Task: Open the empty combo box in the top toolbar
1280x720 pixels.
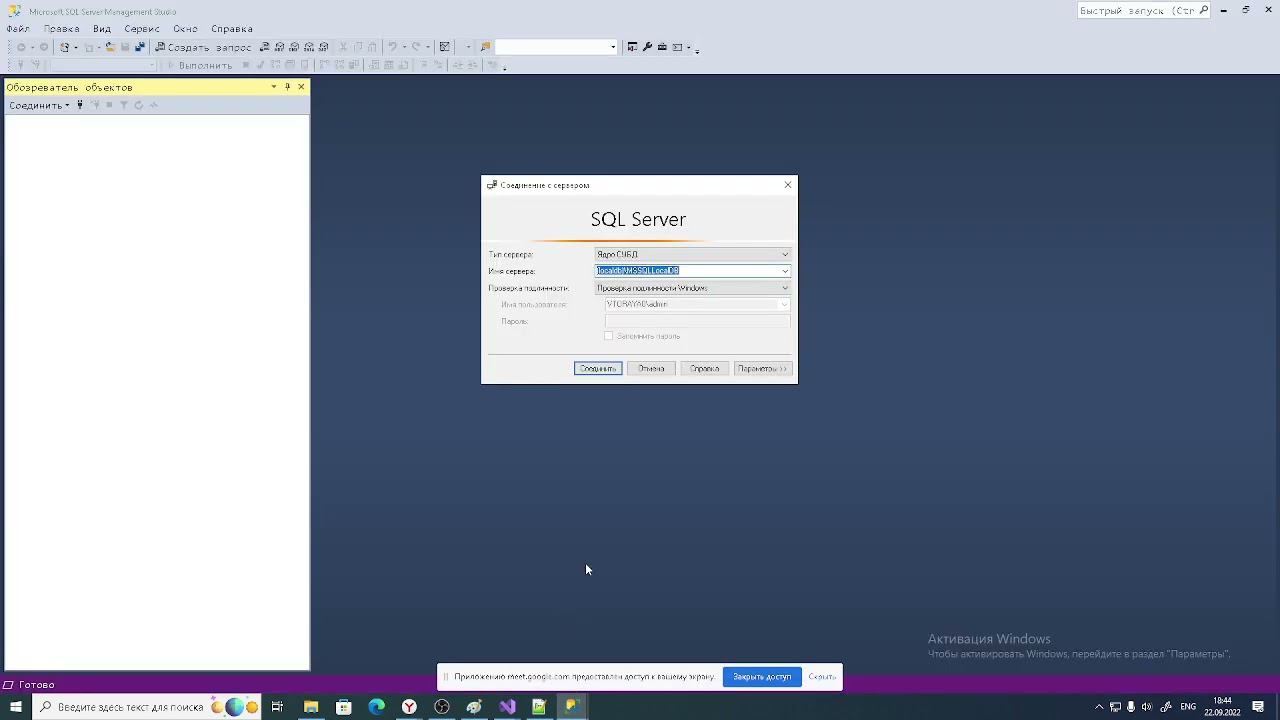Action: click(556, 47)
